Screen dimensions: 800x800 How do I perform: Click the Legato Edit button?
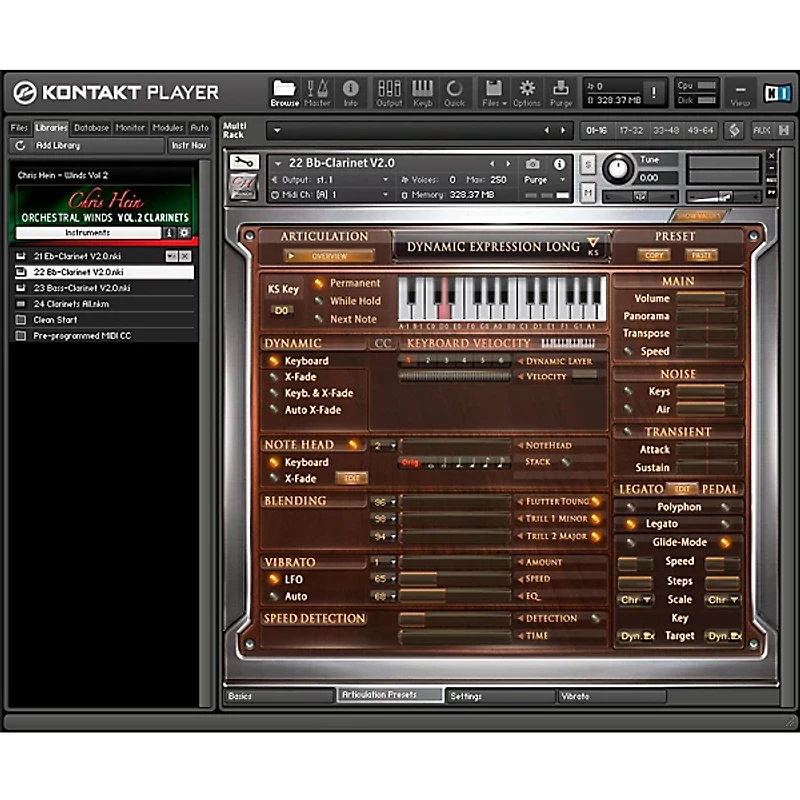click(682, 489)
